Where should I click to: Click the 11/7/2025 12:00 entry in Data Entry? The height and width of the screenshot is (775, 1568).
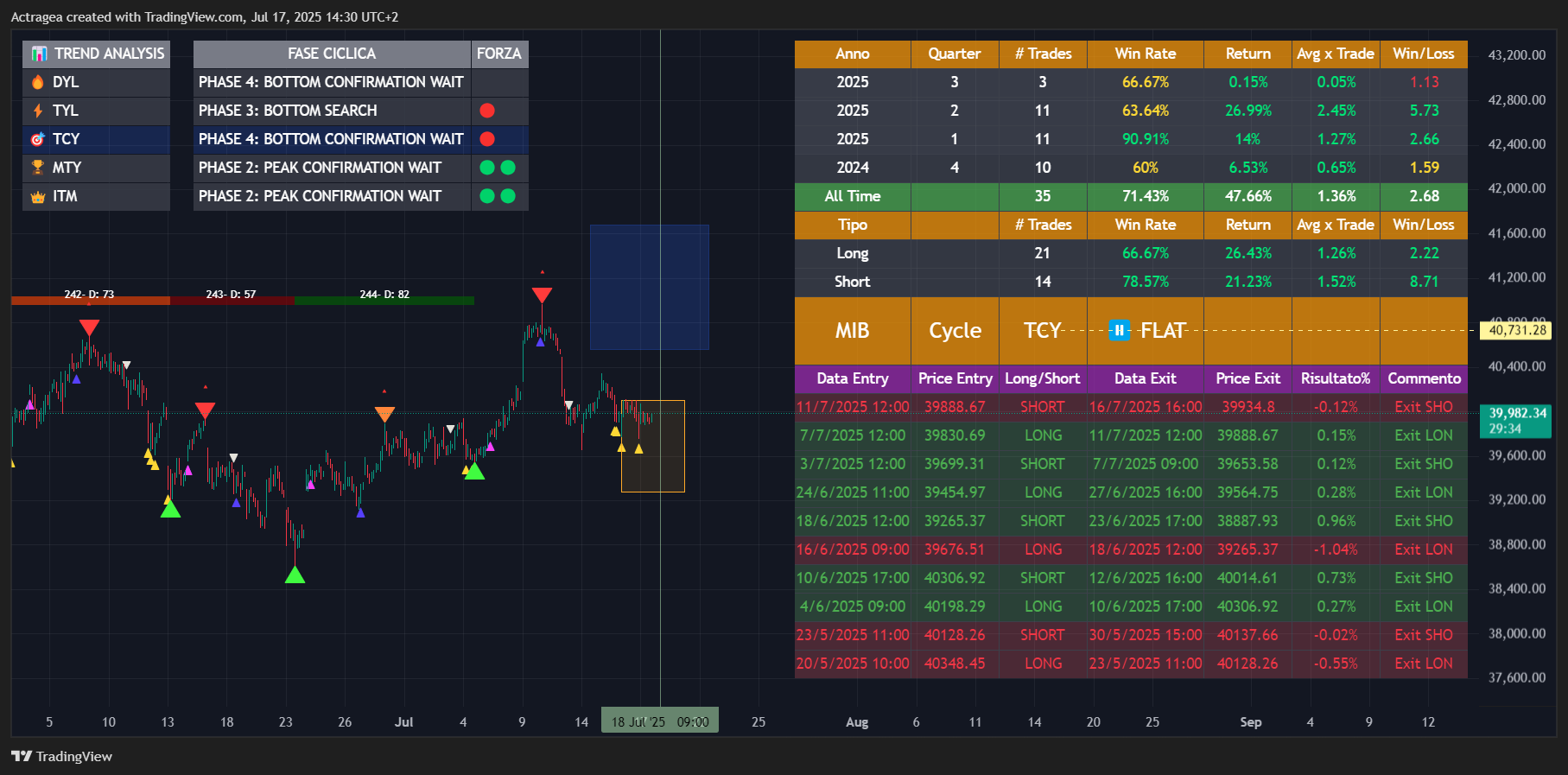853,407
